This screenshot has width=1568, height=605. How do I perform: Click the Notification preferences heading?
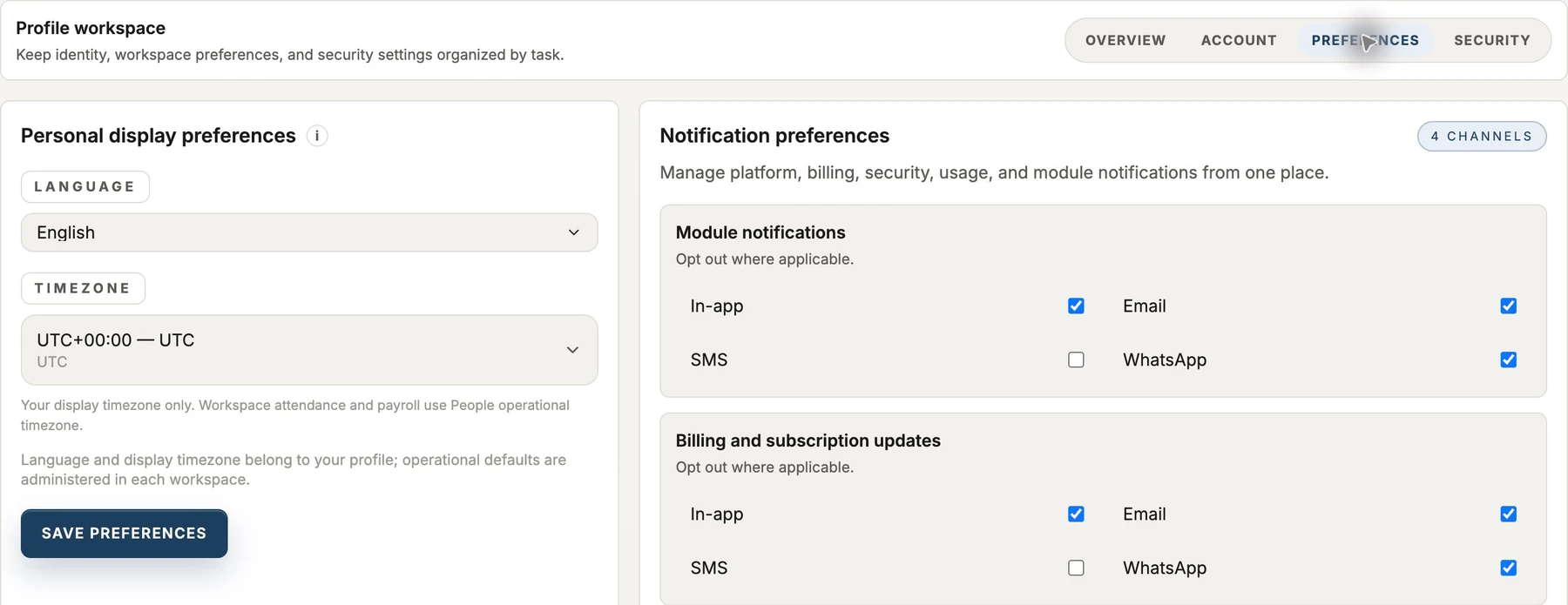pyautogui.click(x=774, y=136)
